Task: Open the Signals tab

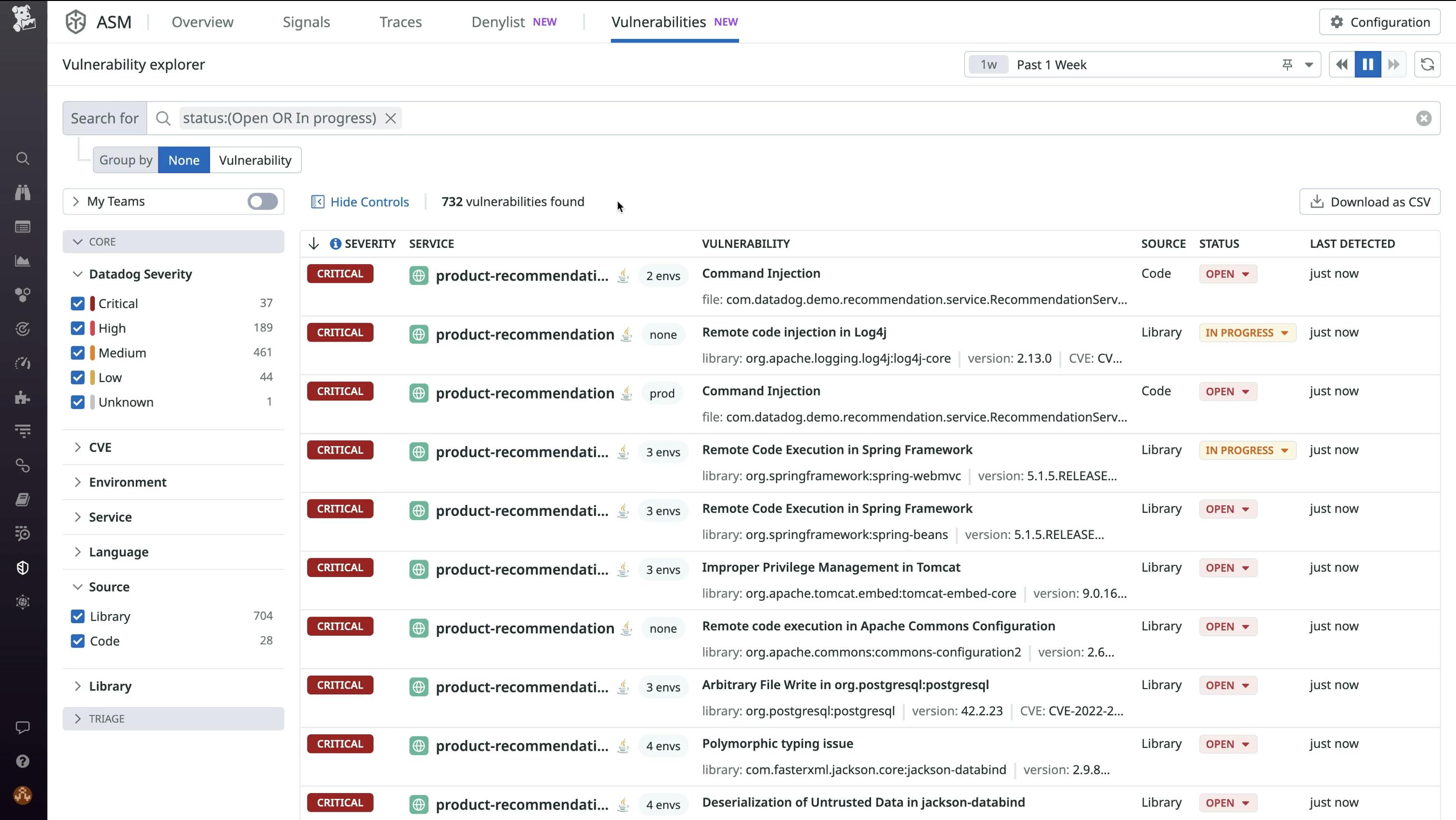Action: [x=306, y=22]
